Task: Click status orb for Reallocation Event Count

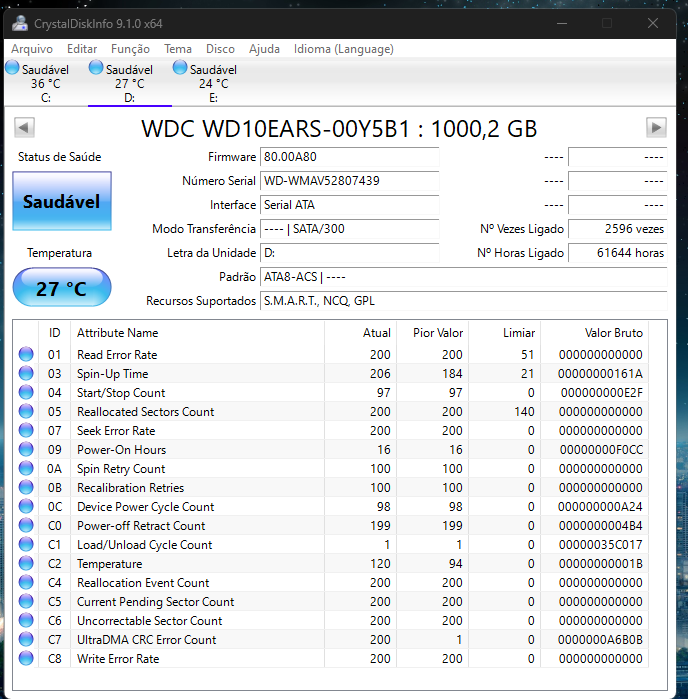Action: click(x=26, y=583)
